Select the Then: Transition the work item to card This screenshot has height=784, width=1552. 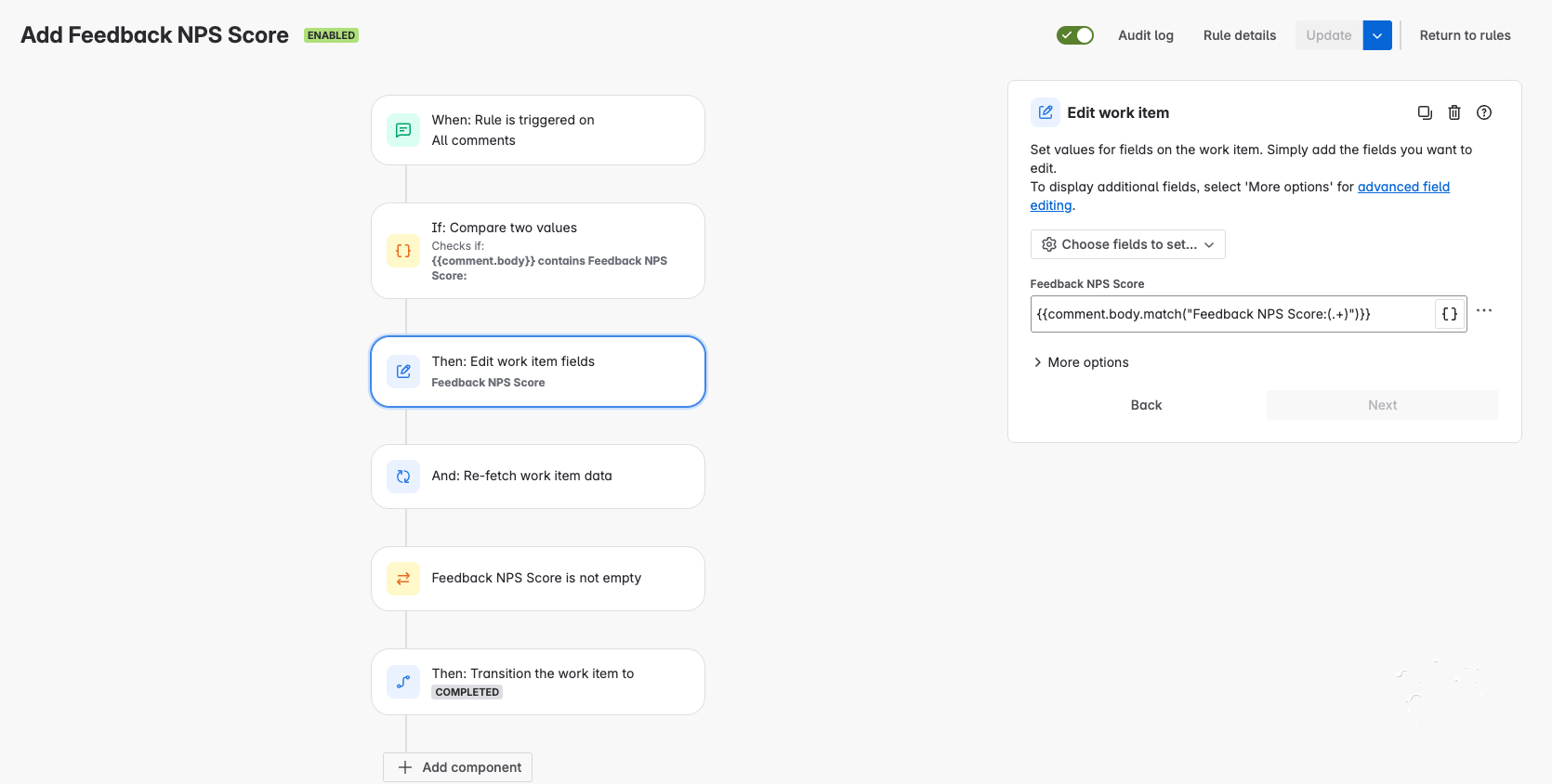(x=538, y=682)
